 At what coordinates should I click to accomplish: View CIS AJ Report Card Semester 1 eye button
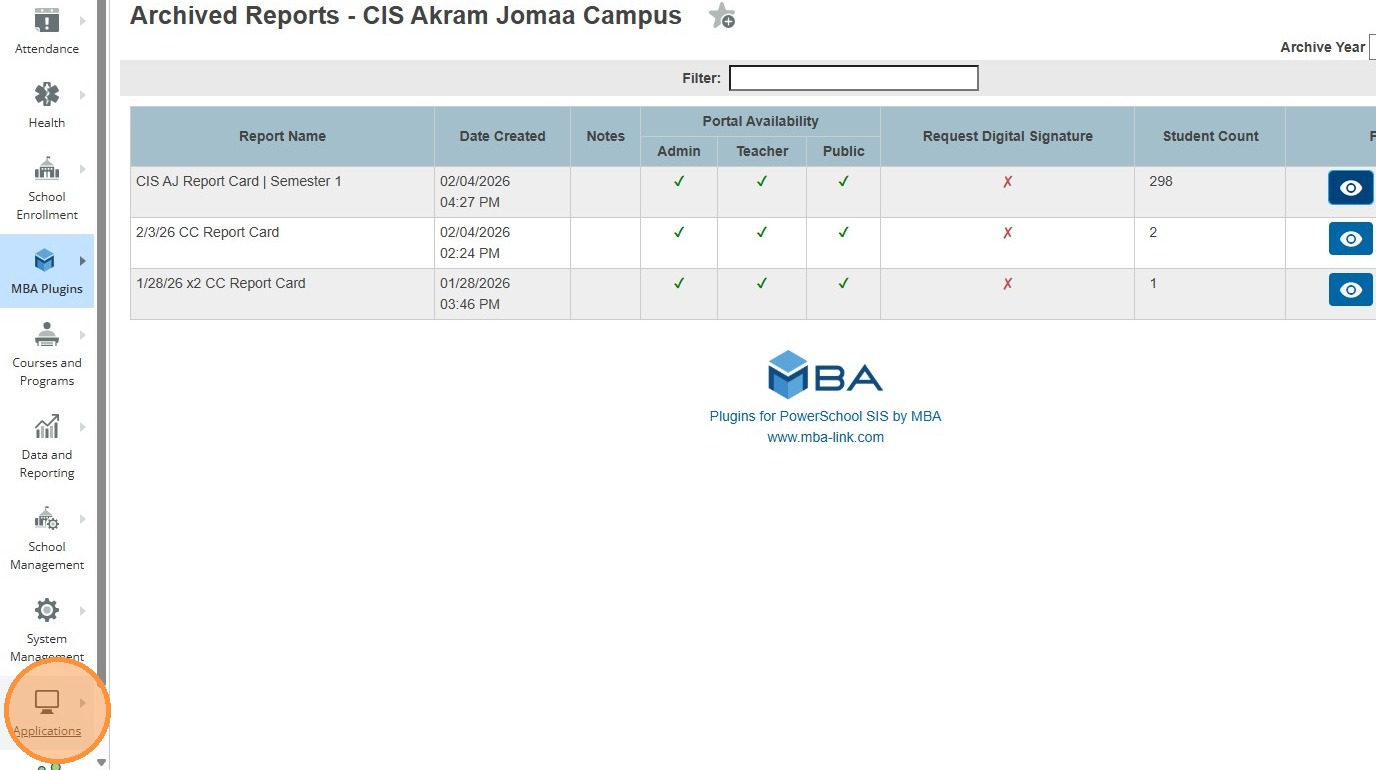click(1350, 188)
